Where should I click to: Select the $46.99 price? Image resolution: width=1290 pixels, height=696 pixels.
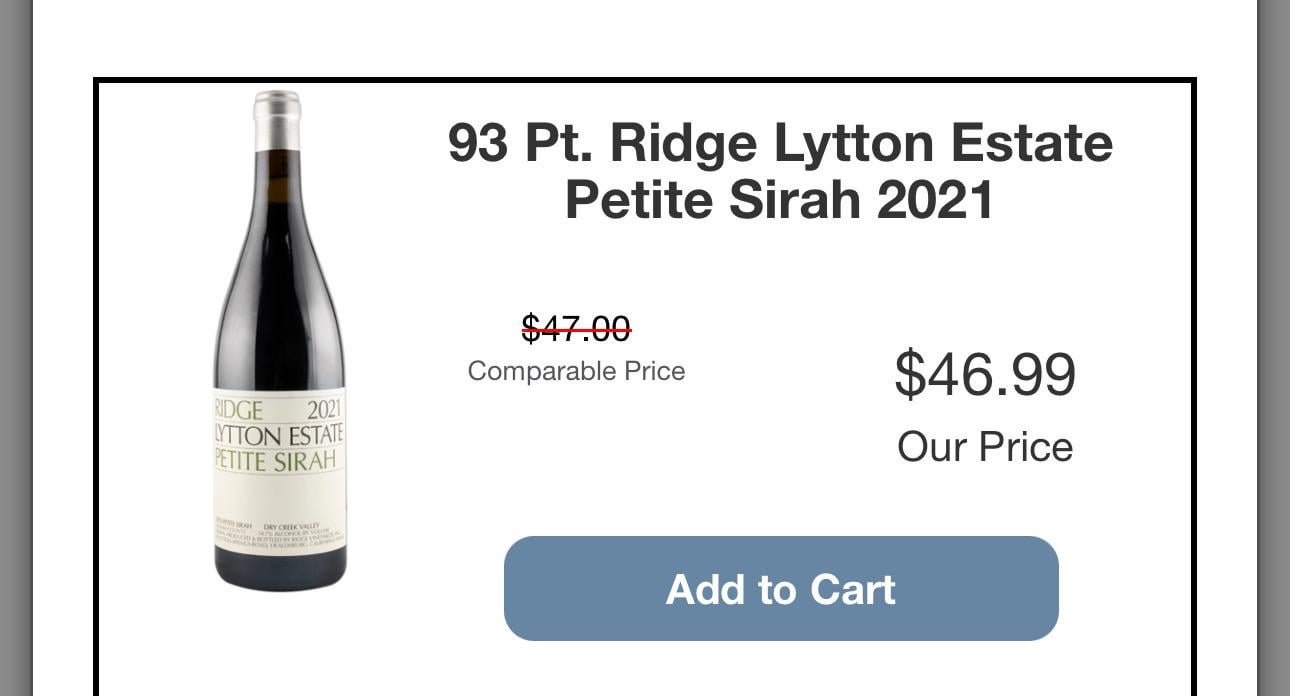(985, 374)
